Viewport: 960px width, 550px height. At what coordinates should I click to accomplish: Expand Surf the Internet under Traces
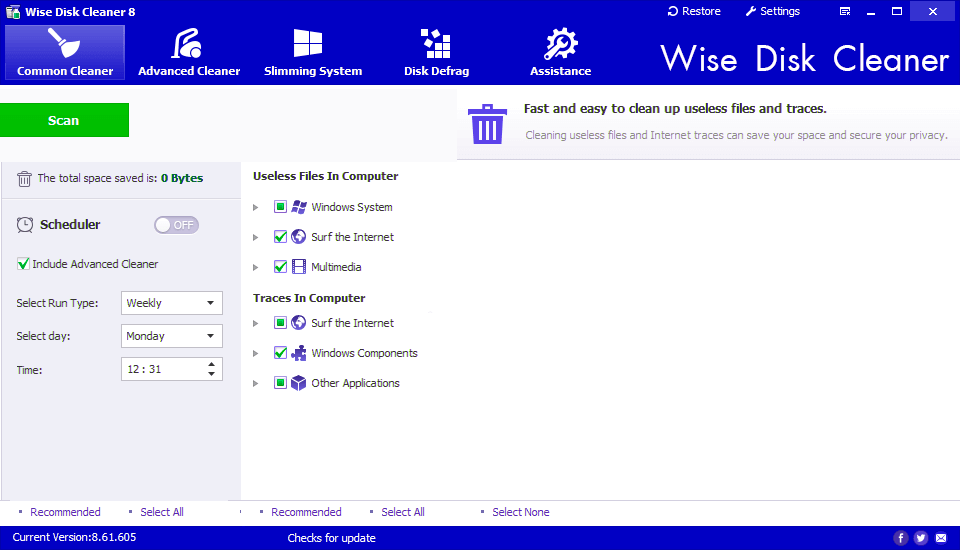256,323
